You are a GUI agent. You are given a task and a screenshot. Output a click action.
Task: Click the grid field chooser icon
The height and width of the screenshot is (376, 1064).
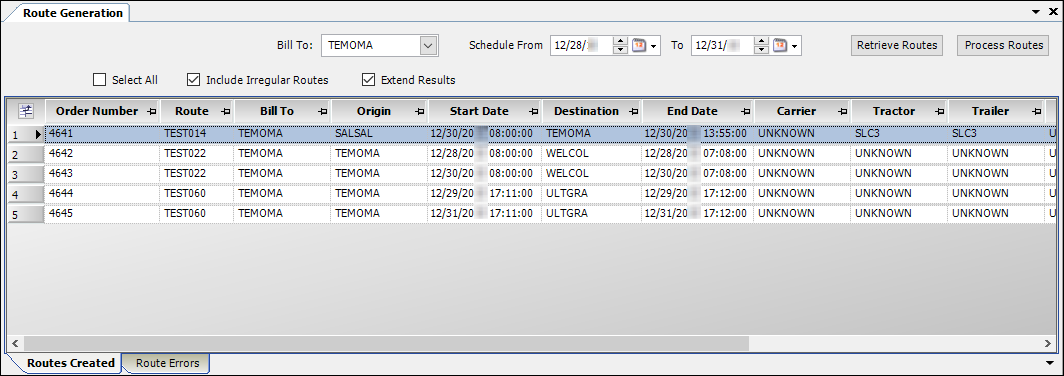point(26,111)
